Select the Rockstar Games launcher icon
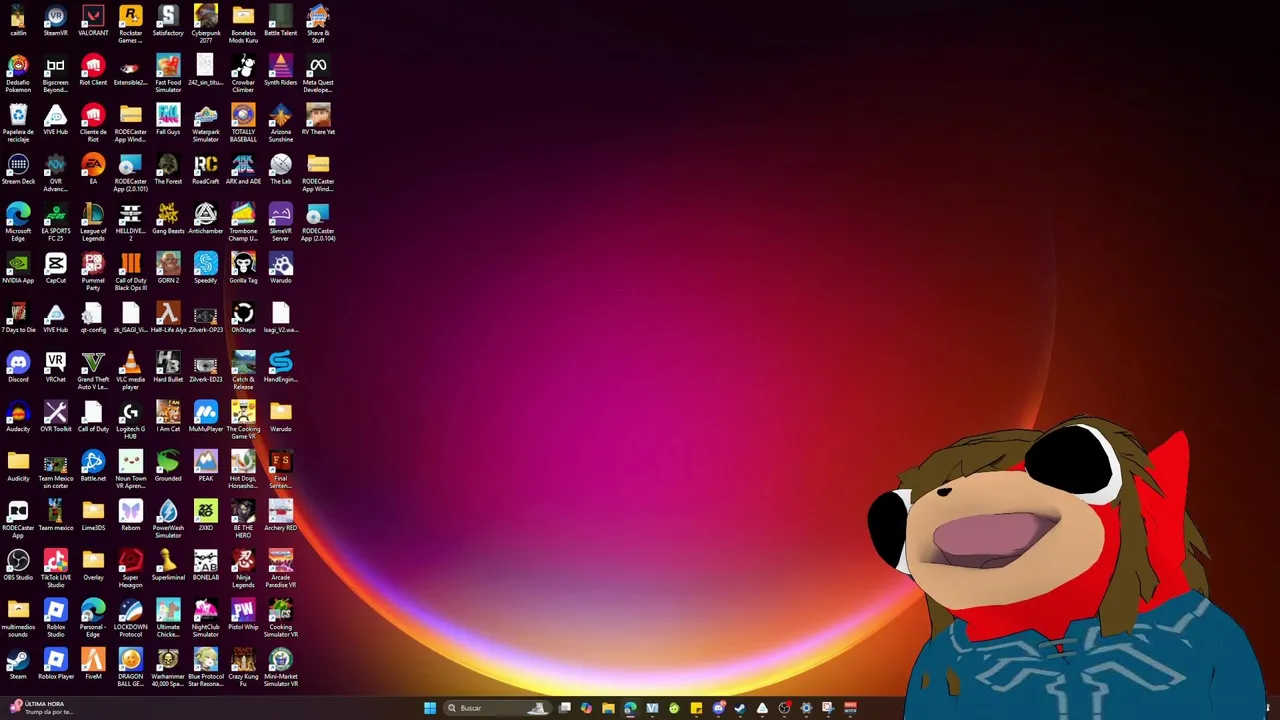 pyautogui.click(x=130, y=24)
